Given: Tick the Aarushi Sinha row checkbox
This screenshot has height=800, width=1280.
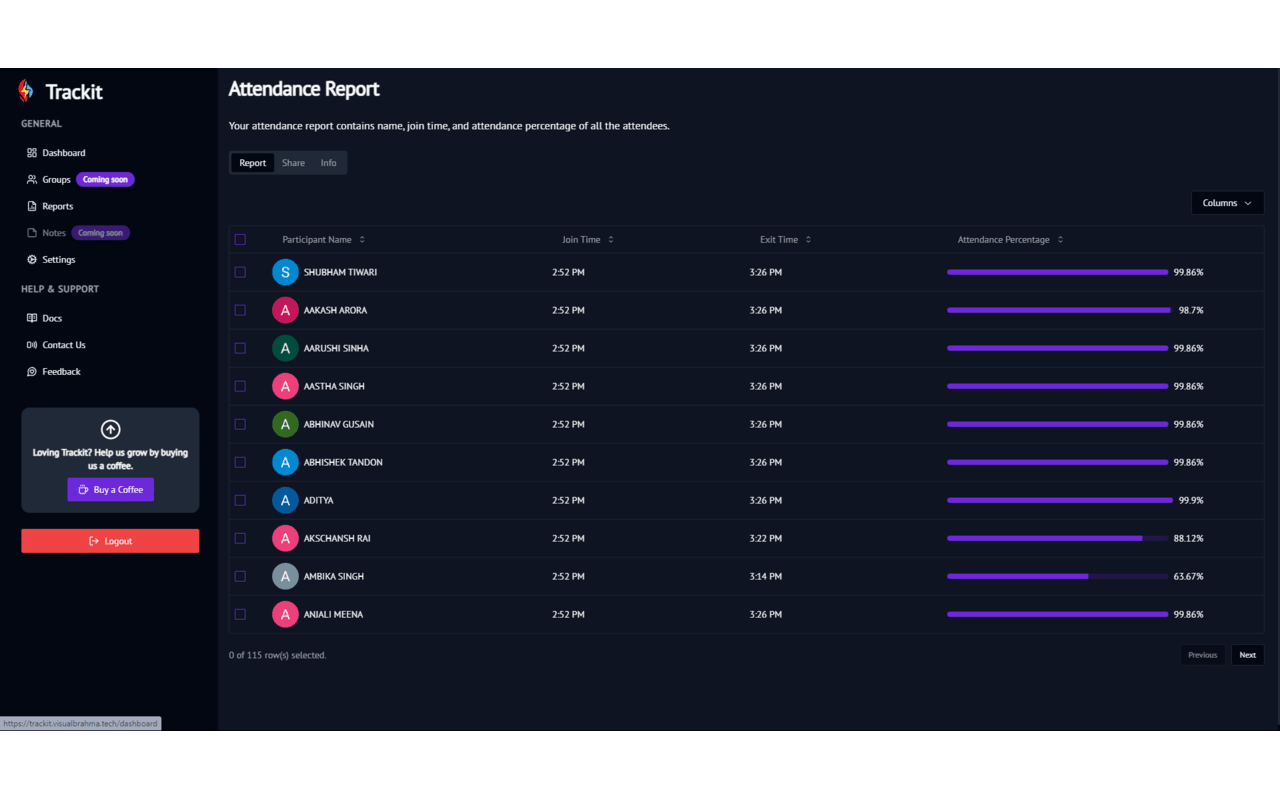Looking at the screenshot, I should pos(240,348).
